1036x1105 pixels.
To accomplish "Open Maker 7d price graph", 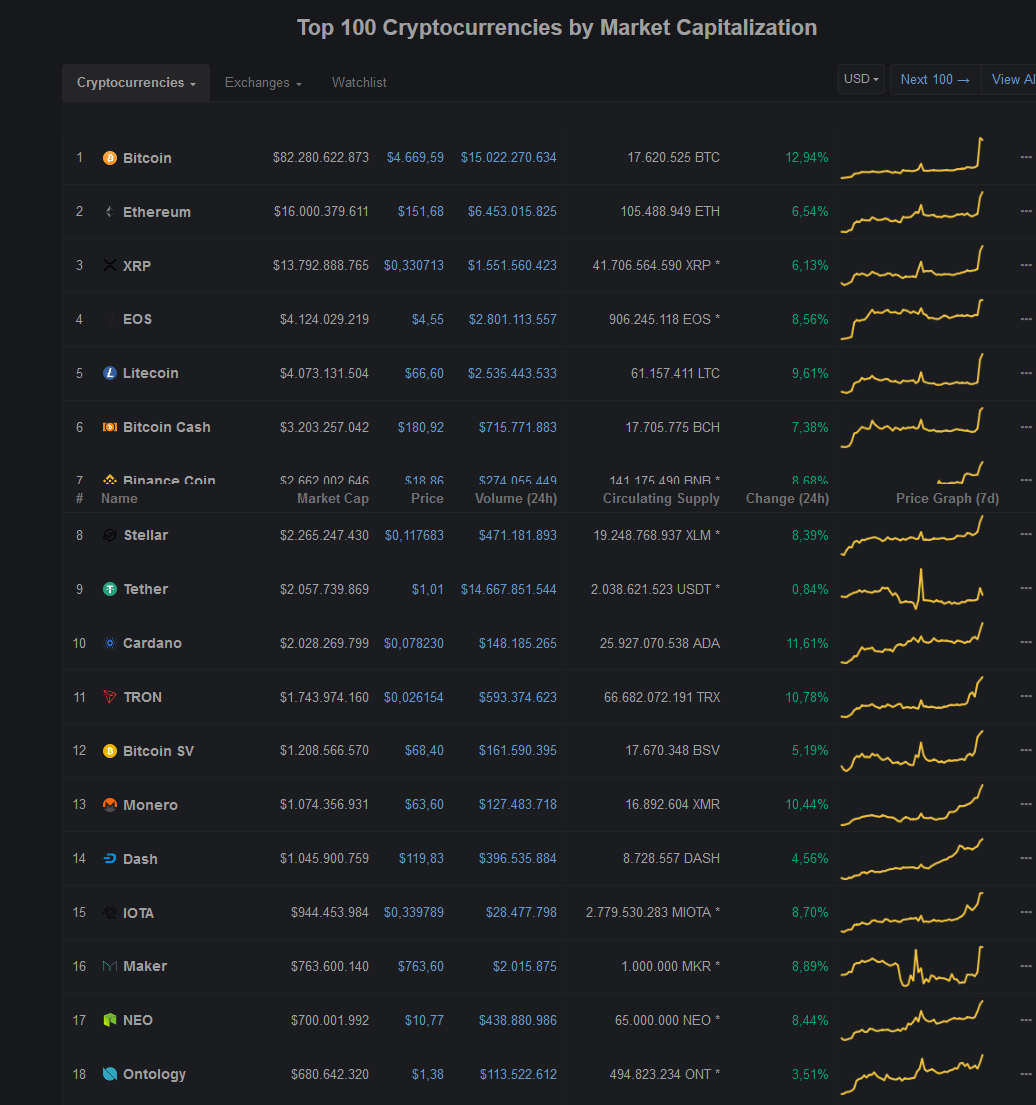I will (912, 966).
